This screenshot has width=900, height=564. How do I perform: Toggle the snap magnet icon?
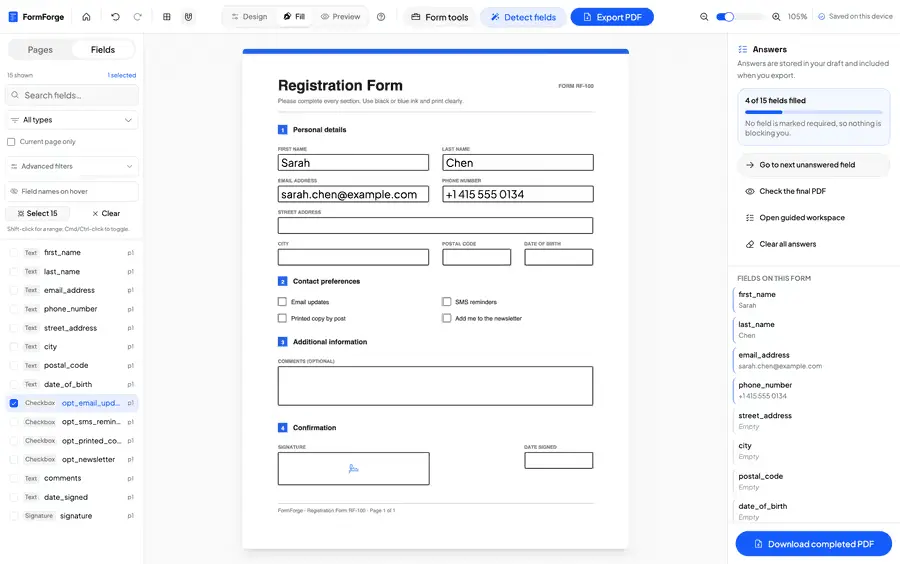[188, 17]
